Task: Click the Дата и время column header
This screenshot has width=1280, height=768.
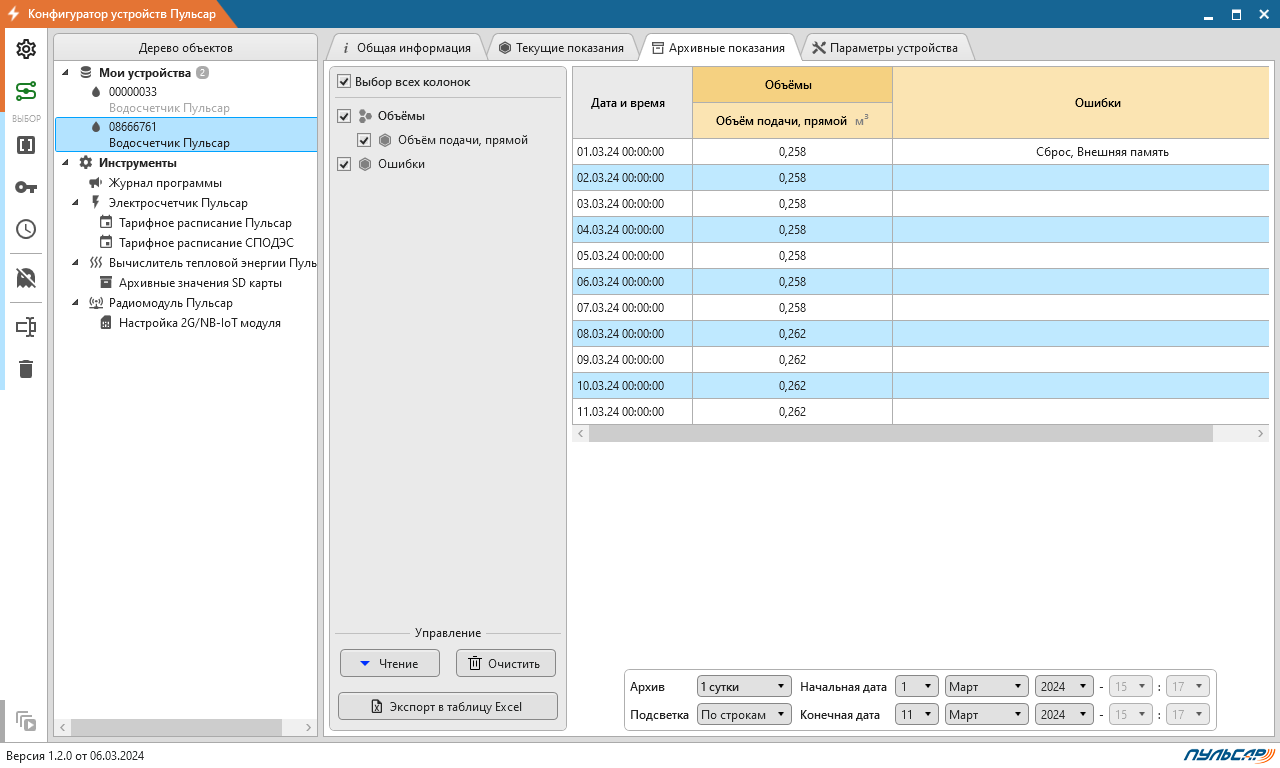Action: 632,102
